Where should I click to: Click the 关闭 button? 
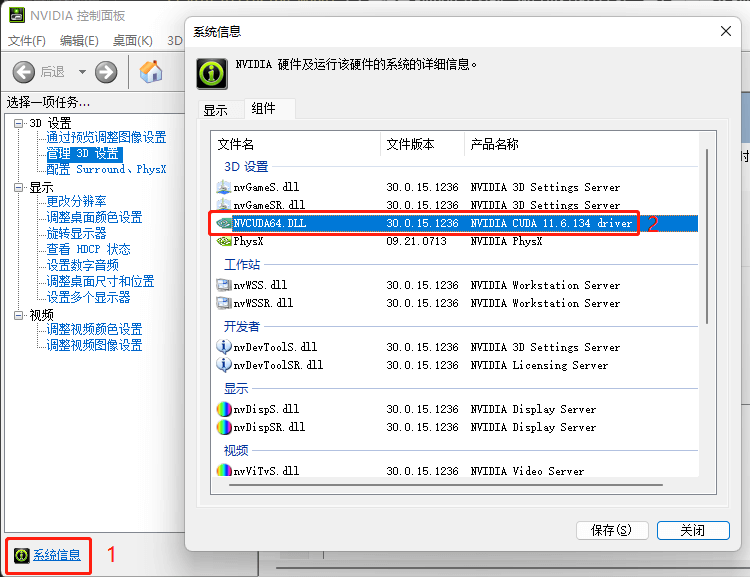click(x=693, y=530)
